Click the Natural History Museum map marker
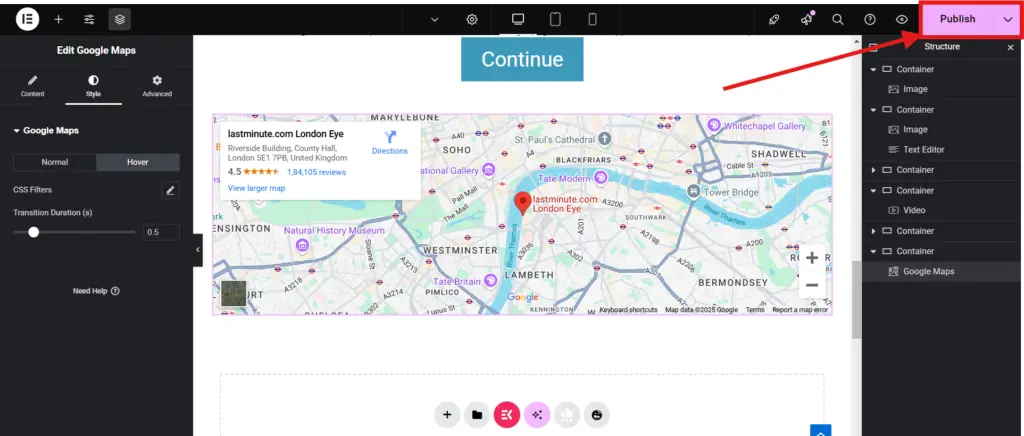This screenshot has height=436, width=1024. pyautogui.click(x=302, y=245)
